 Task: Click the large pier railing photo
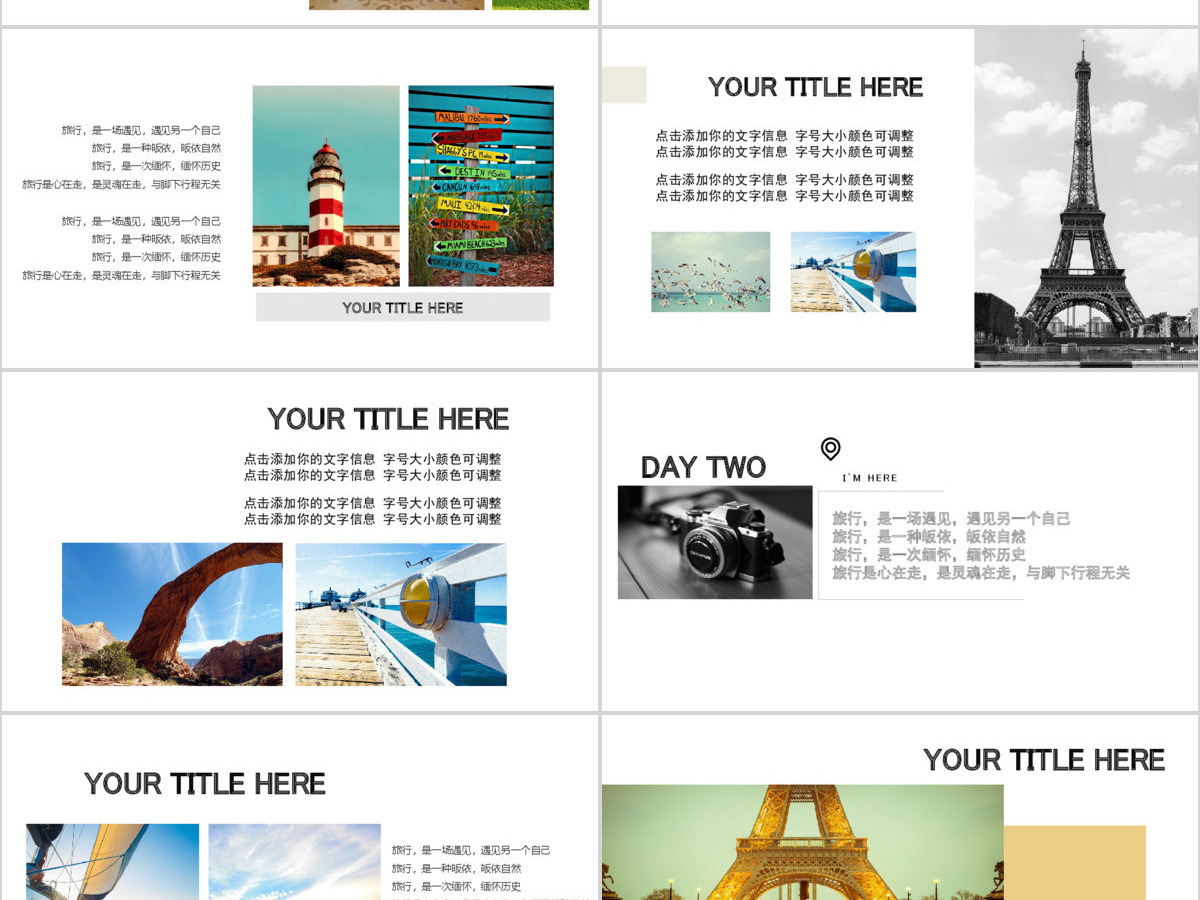[401, 614]
